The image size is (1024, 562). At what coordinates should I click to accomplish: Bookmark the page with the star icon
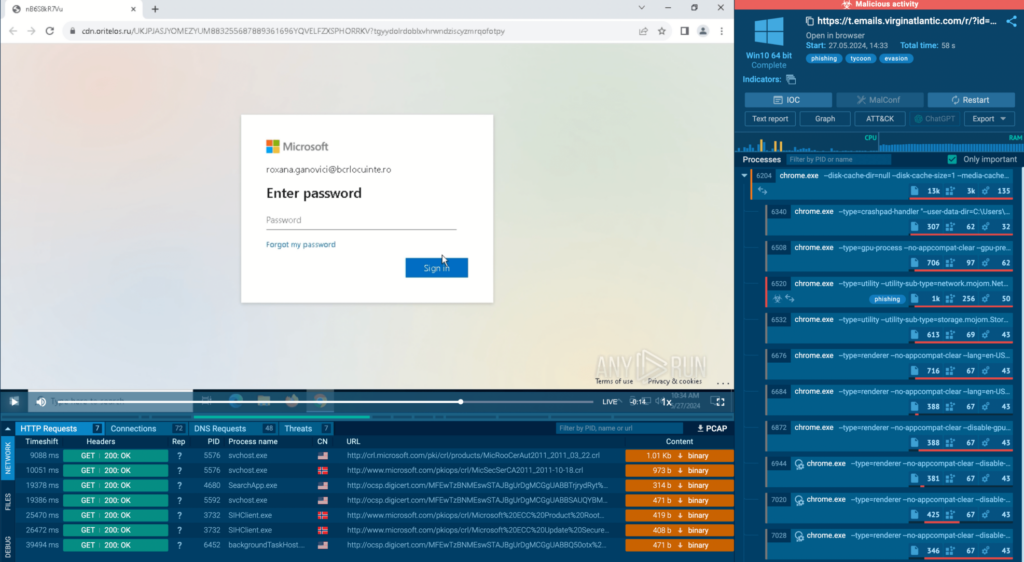click(x=661, y=31)
